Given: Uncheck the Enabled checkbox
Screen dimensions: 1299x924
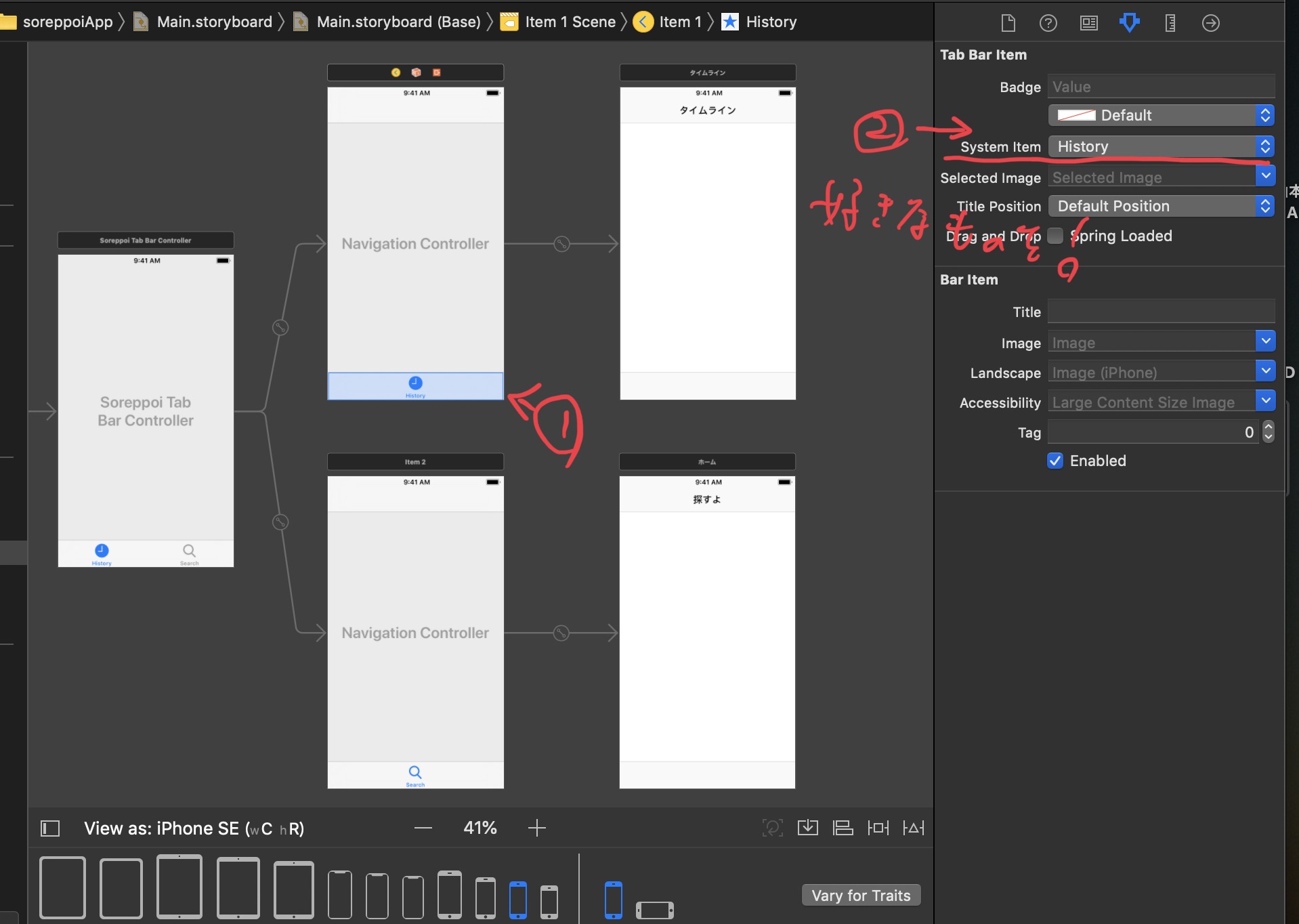Looking at the screenshot, I should pos(1055,461).
